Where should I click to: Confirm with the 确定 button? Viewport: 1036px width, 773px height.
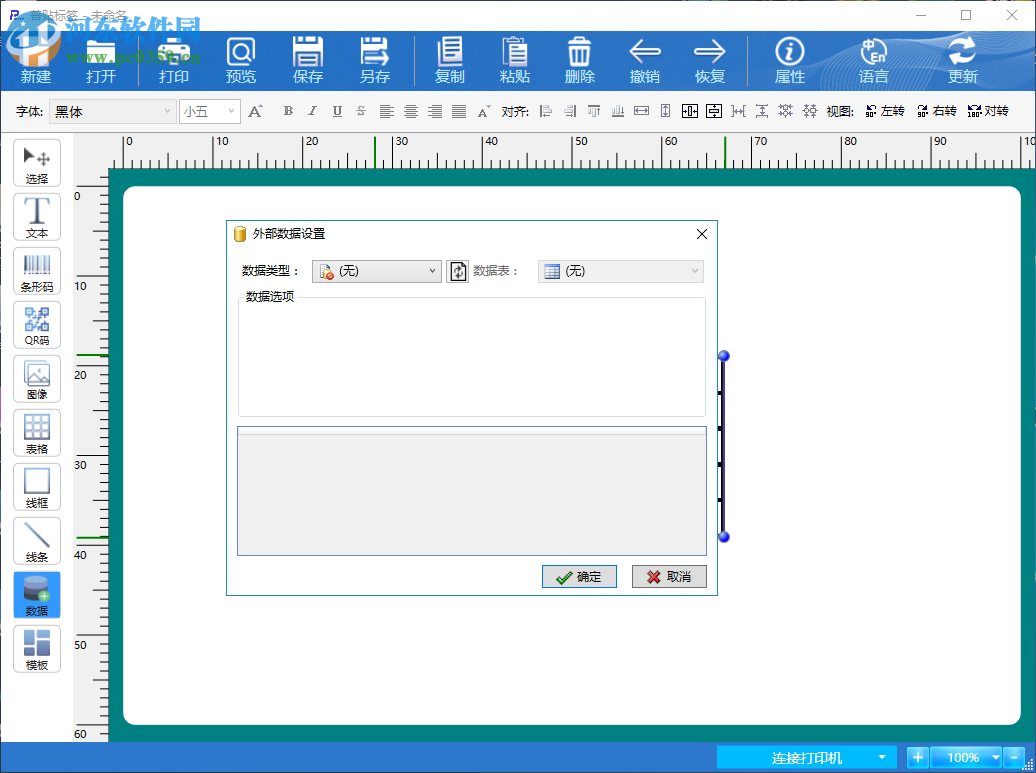coord(579,576)
